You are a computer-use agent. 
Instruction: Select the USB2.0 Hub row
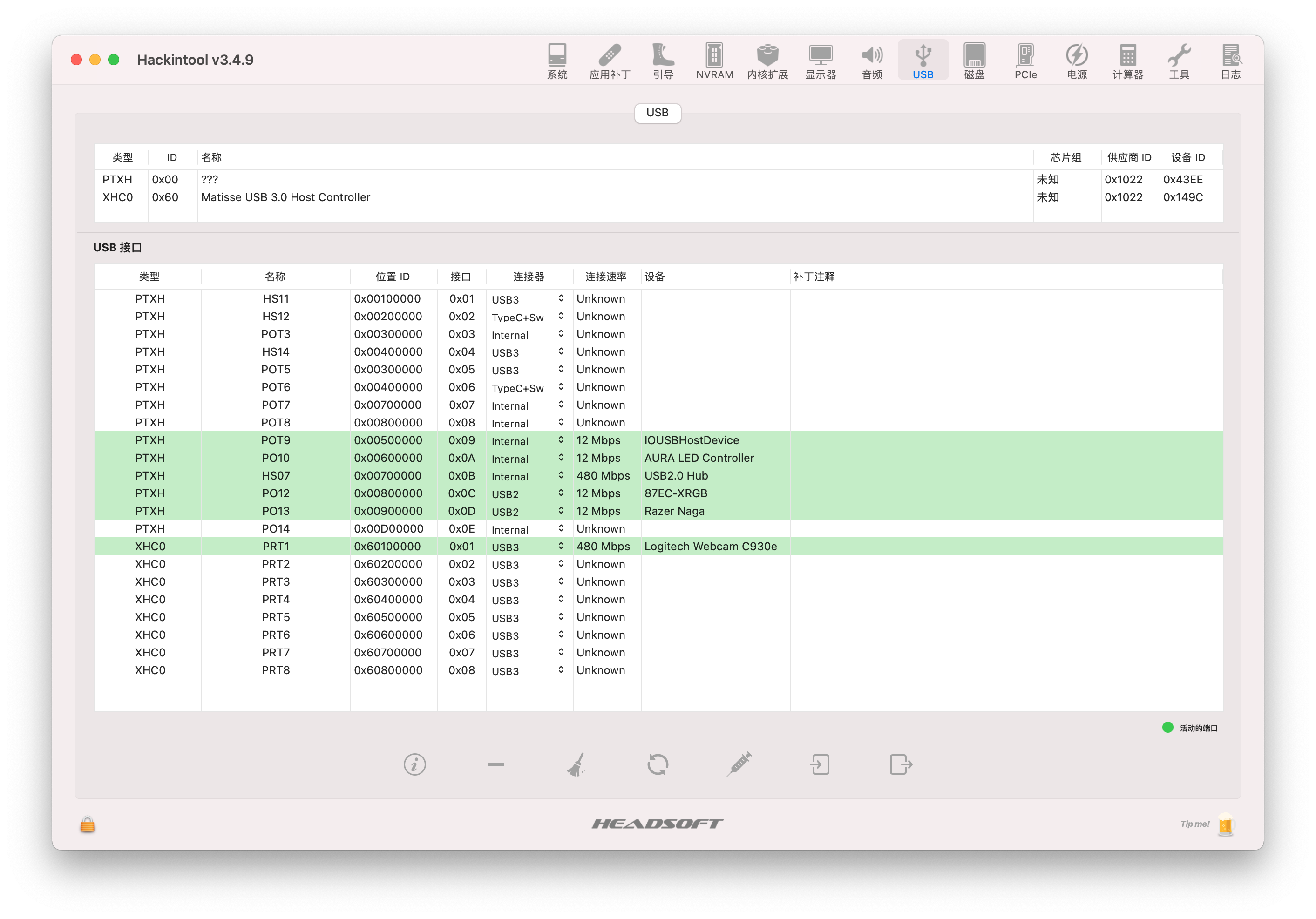point(658,475)
